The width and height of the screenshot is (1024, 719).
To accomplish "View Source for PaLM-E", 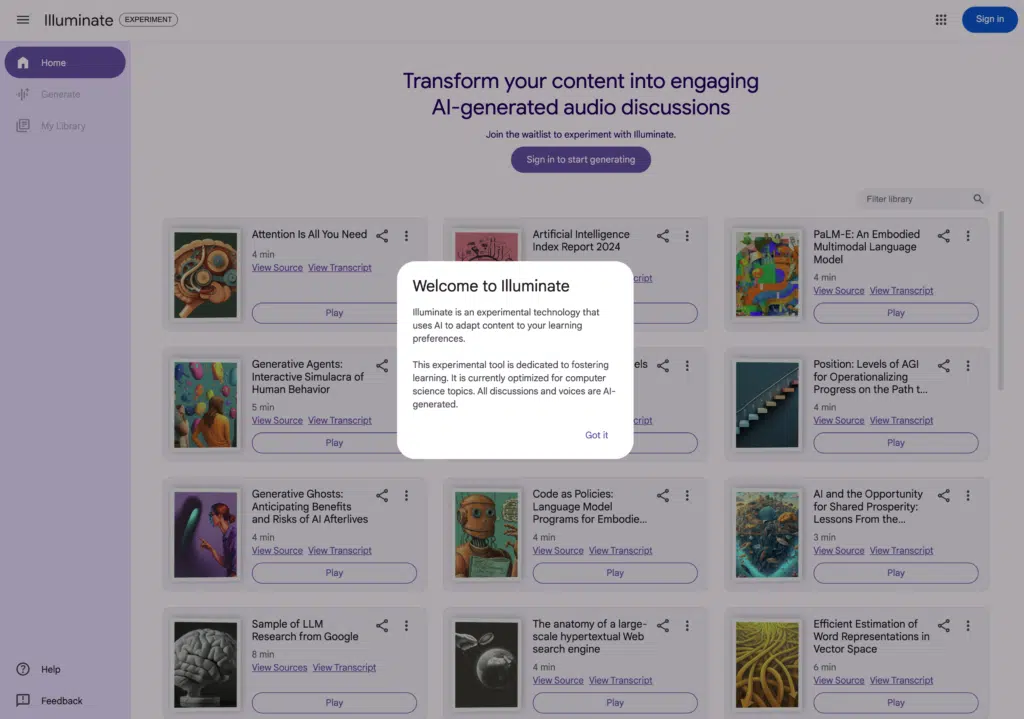I will click(839, 291).
